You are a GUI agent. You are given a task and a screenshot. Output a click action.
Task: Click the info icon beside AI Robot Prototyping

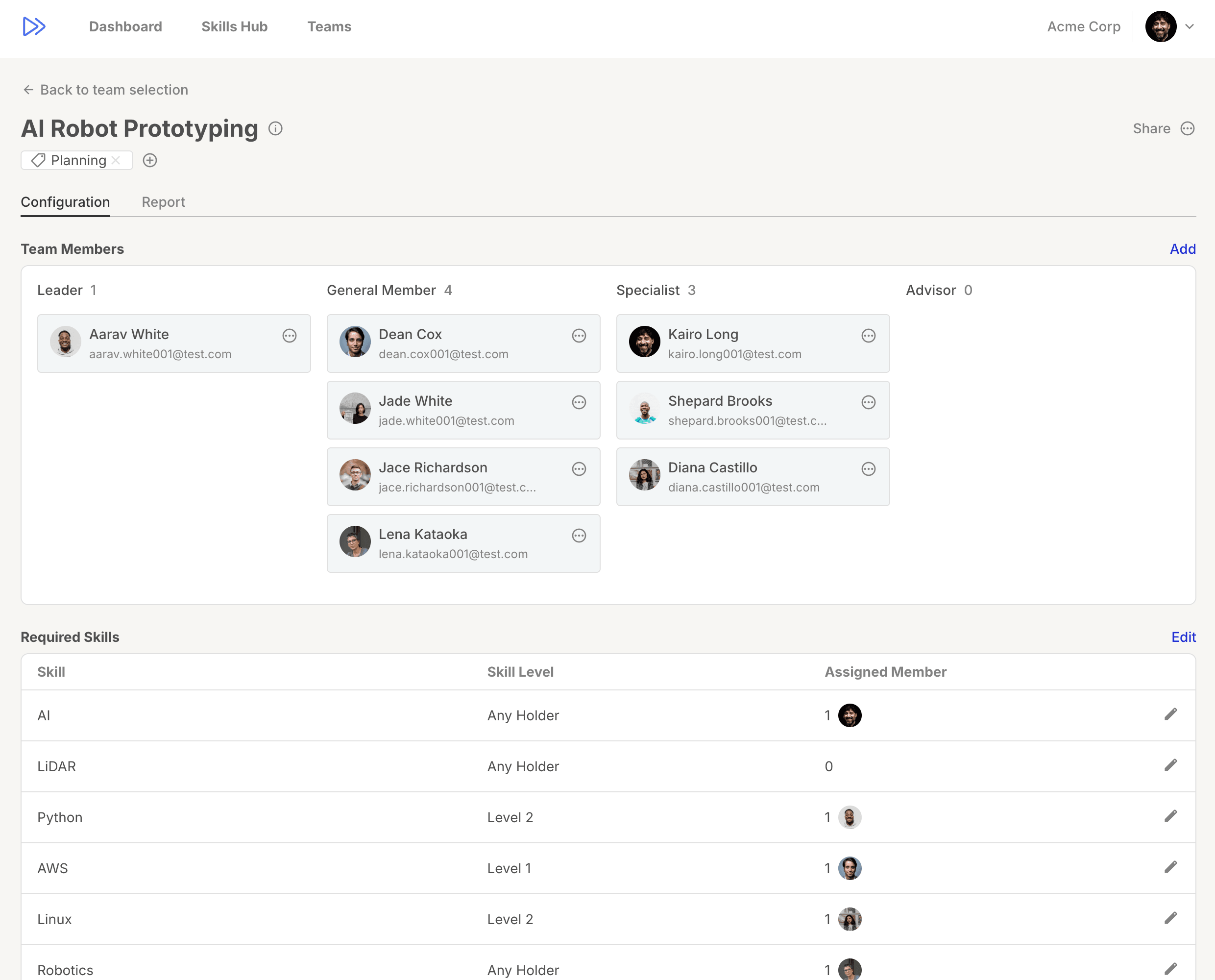(x=275, y=129)
